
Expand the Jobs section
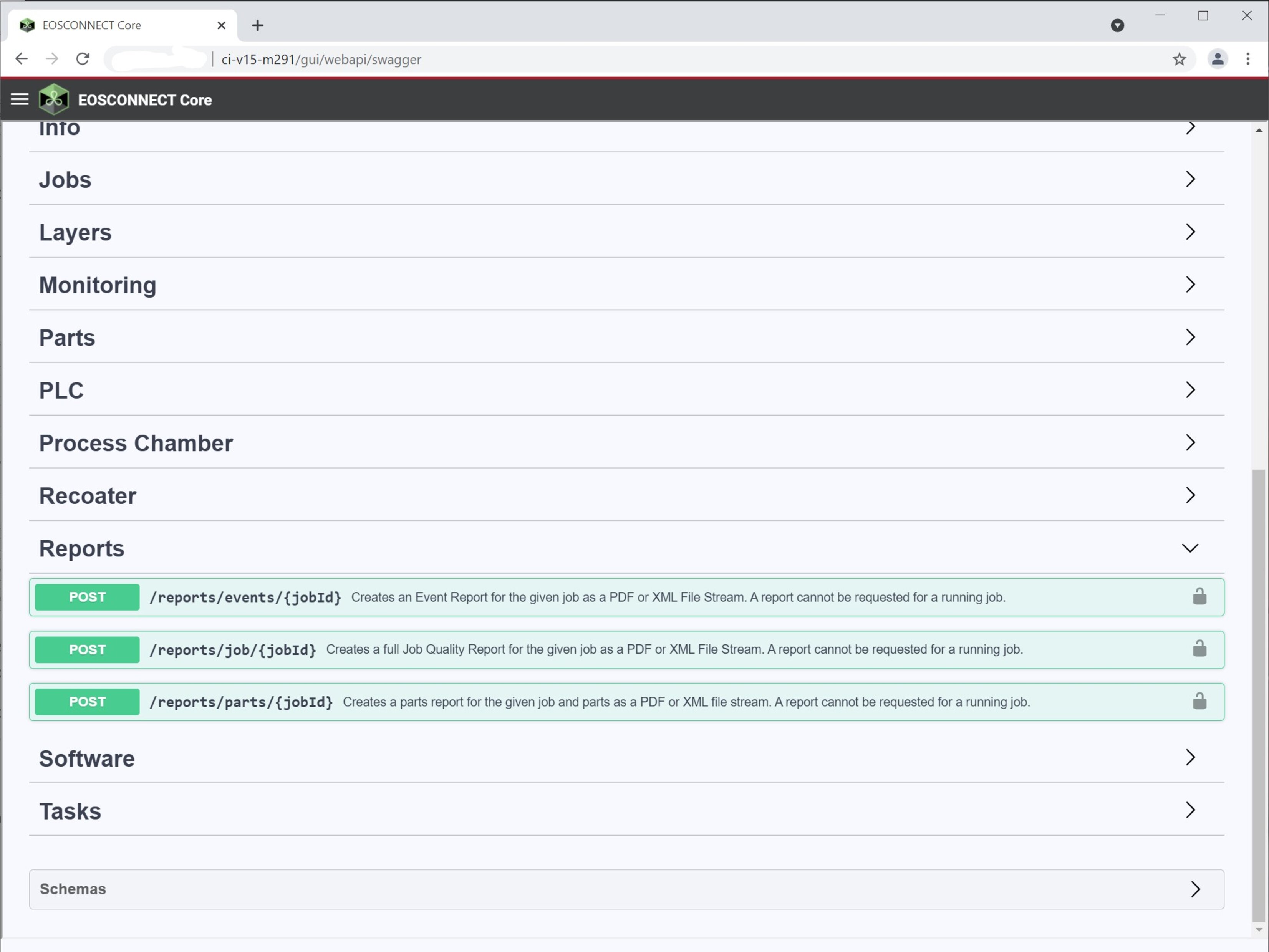tap(1190, 179)
